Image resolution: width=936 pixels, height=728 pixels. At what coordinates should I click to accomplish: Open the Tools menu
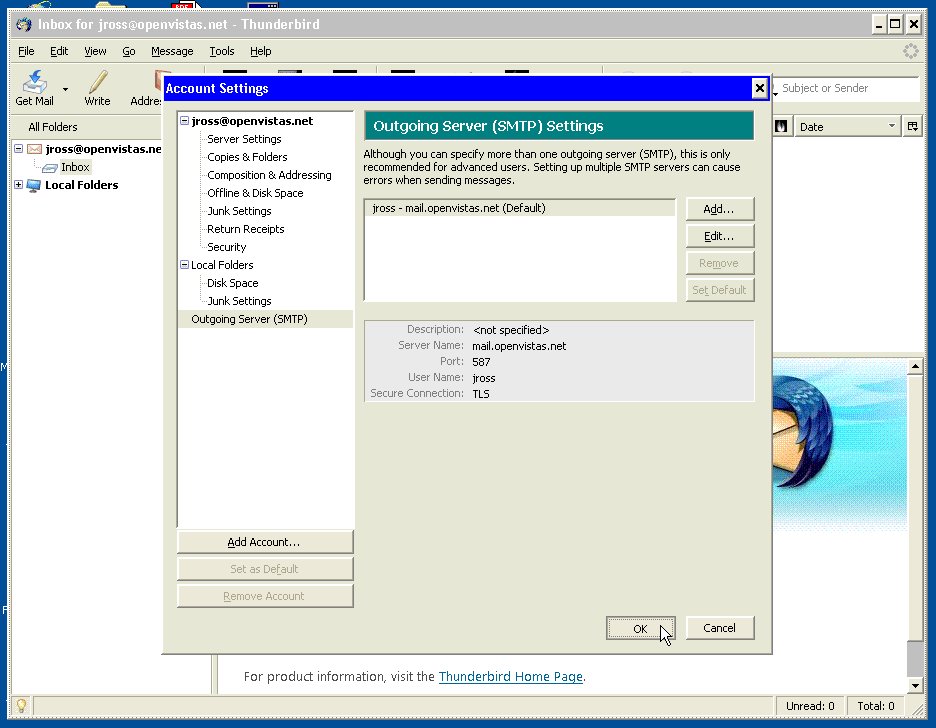(x=221, y=51)
